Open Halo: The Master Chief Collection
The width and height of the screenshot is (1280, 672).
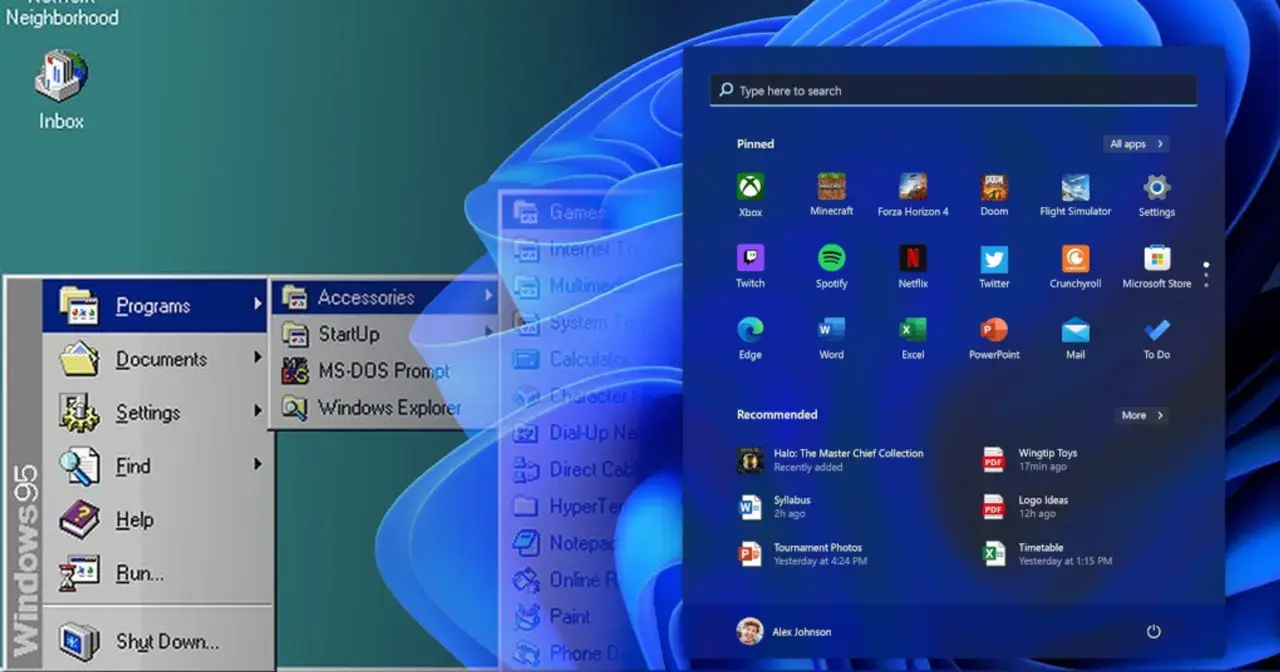click(x=831, y=460)
